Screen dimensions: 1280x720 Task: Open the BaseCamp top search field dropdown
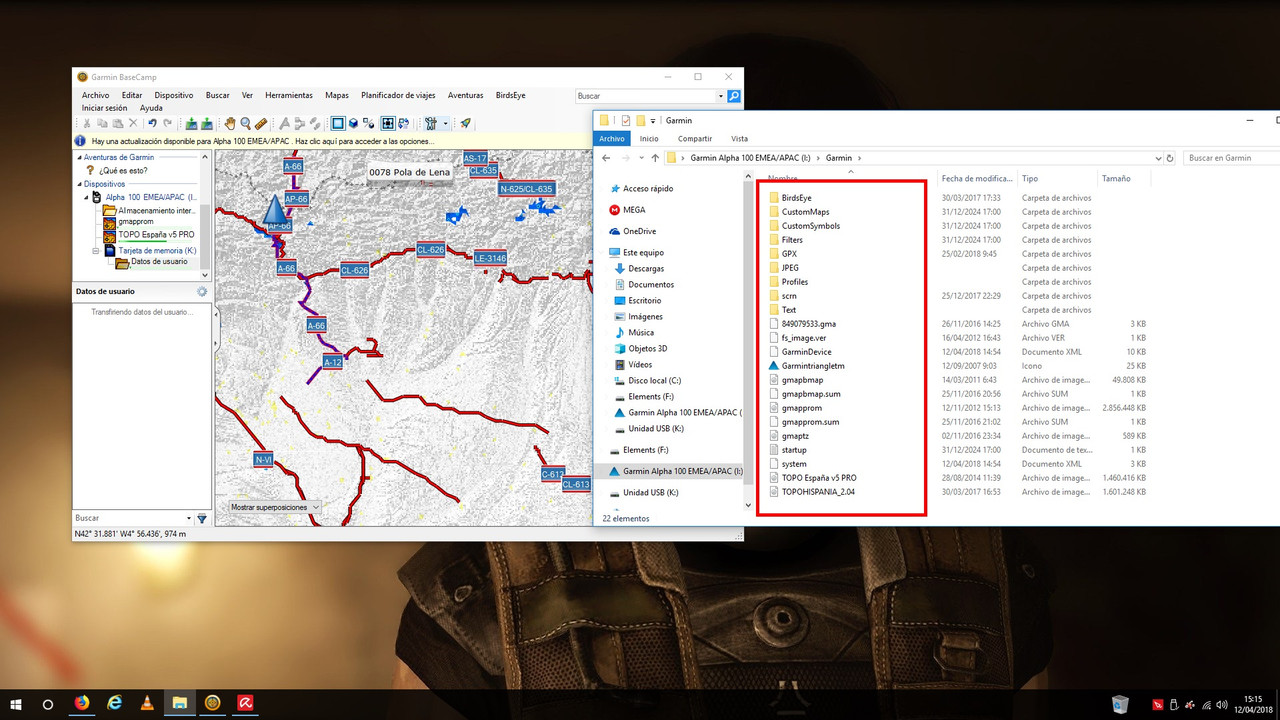(x=720, y=96)
